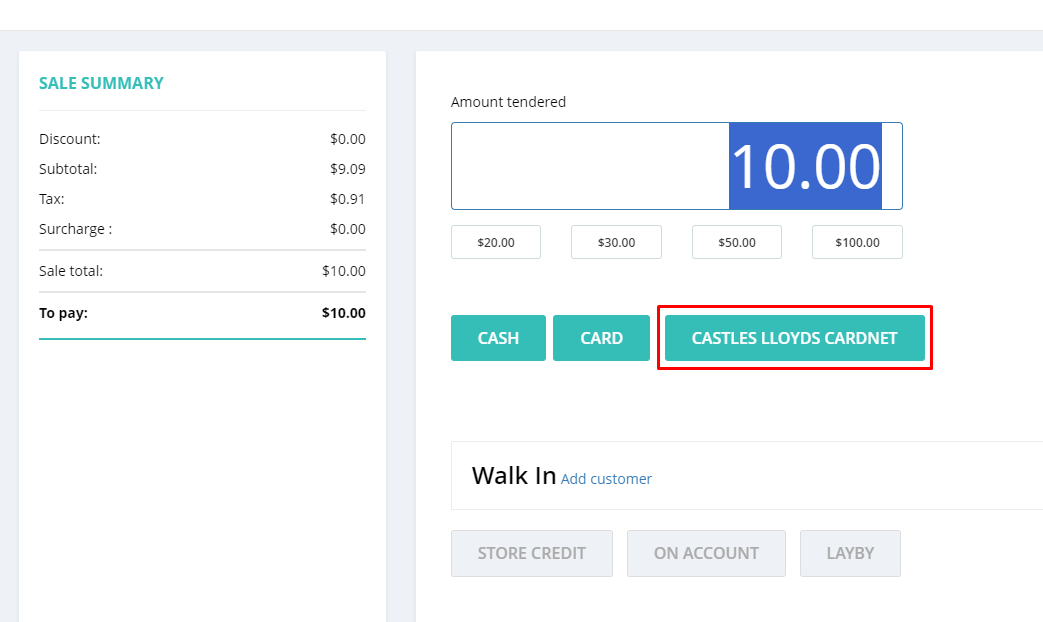Screen dimensions: 1043x622
Task: Click the Amount tendered label
Action: click(x=508, y=102)
